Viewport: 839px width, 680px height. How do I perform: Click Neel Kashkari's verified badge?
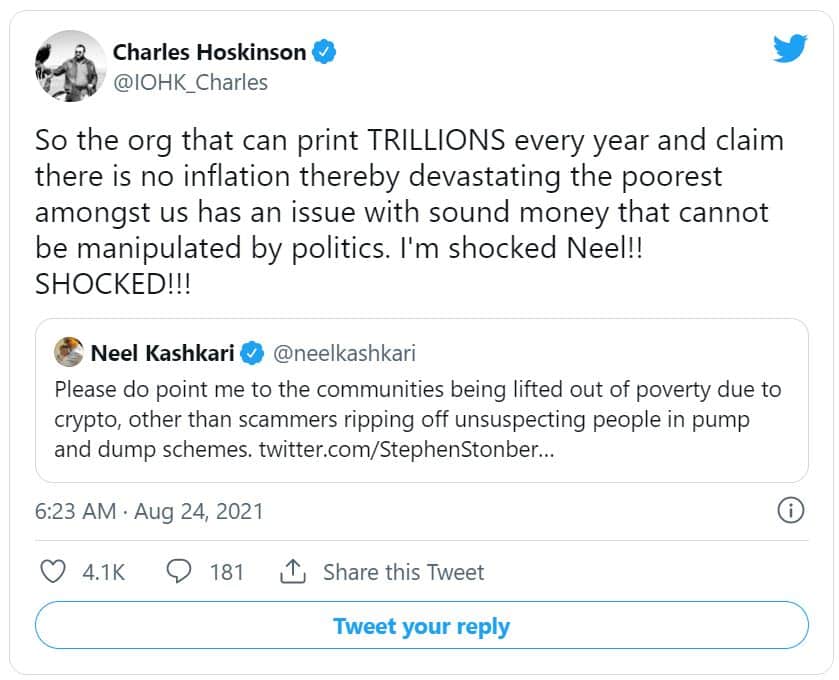(253, 353)
